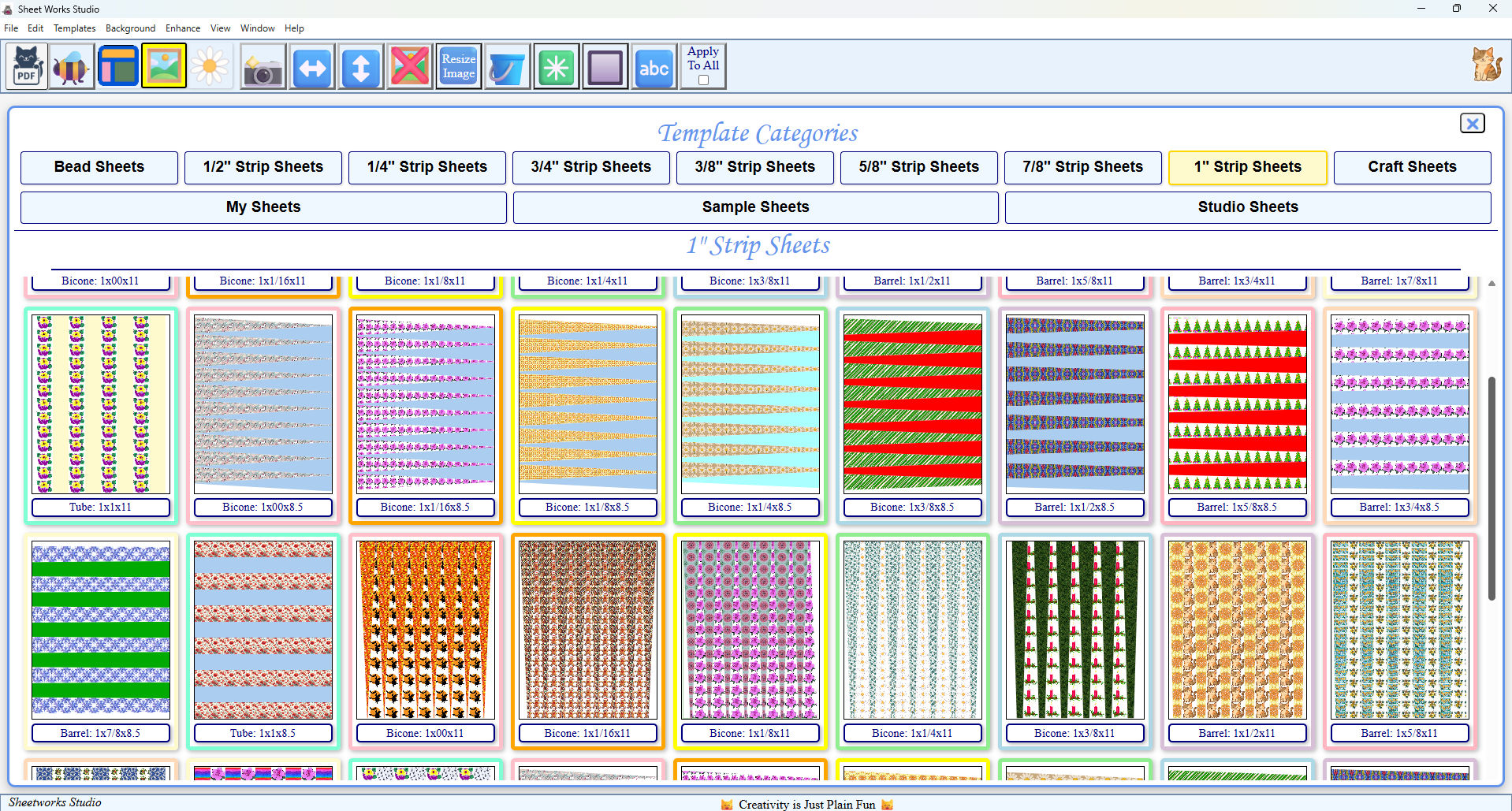The image size is (1512, 811).
Task: Remove the image with the red X tool
Action: coord(409,65)
